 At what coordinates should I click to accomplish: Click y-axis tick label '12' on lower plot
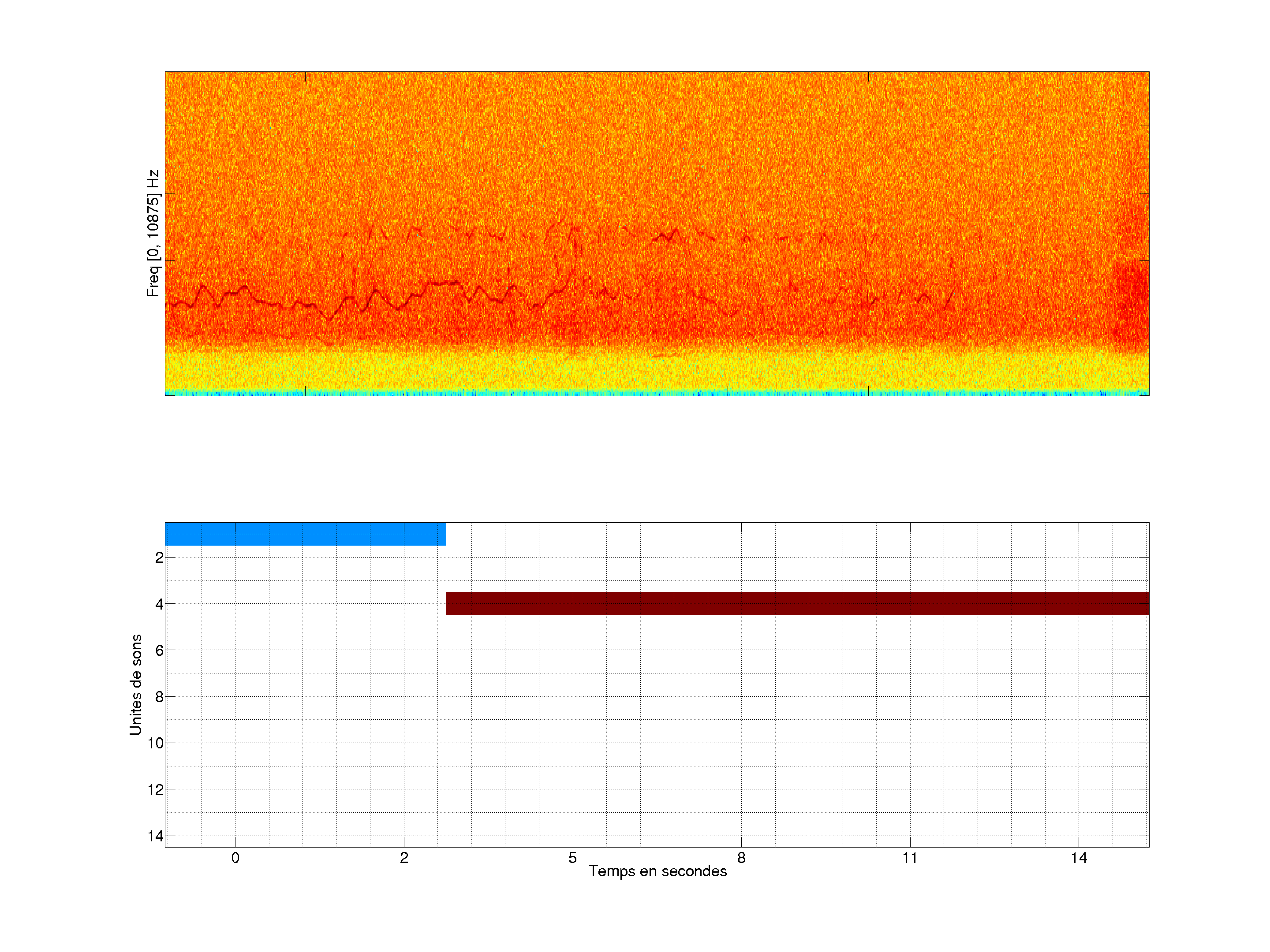click(x=156, y=790)
